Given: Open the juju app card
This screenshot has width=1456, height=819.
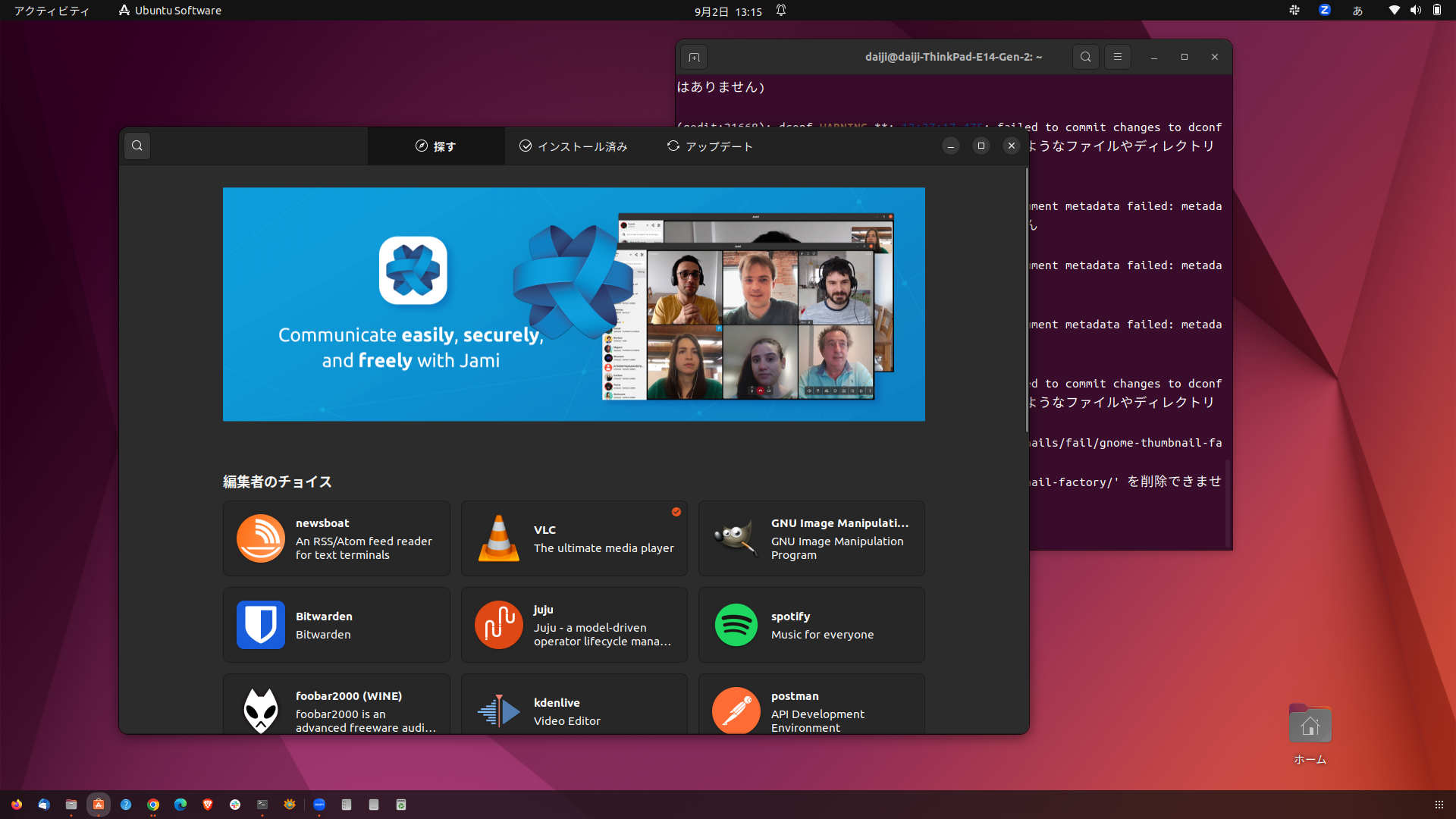Looking at the screenshot, I should point(574,625).
